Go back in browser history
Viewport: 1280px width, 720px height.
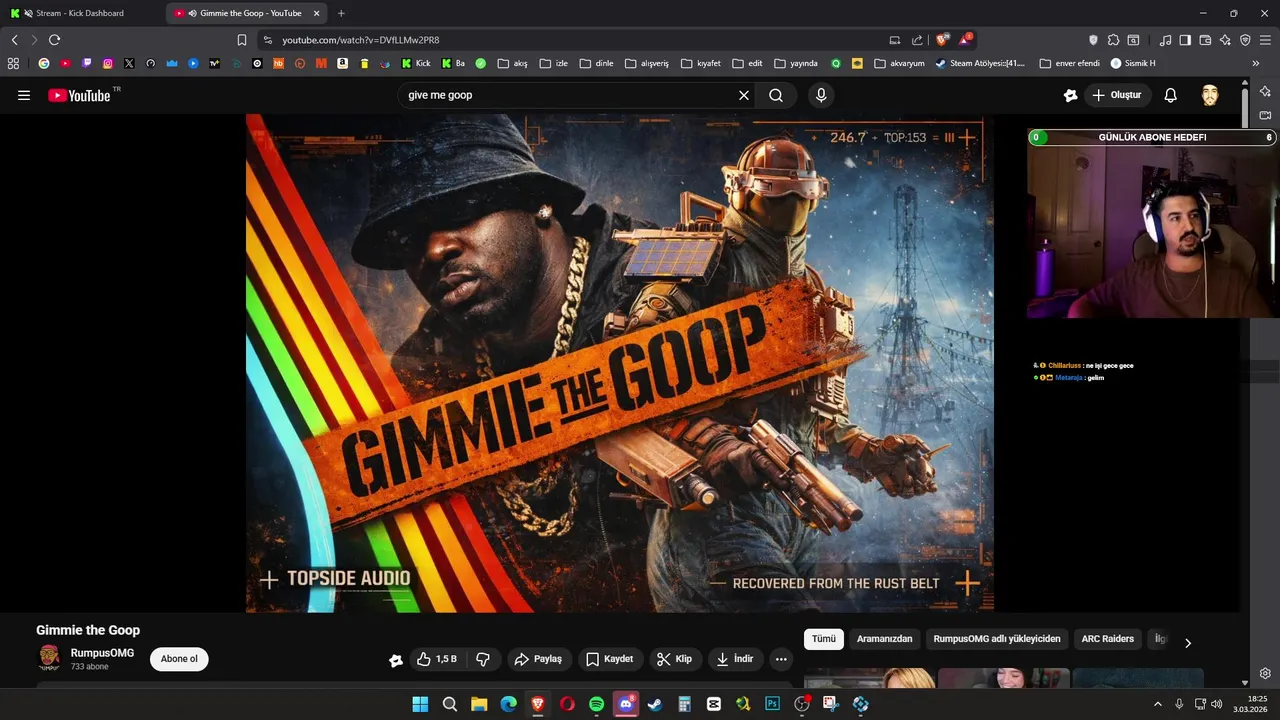[x=14, y=40]
